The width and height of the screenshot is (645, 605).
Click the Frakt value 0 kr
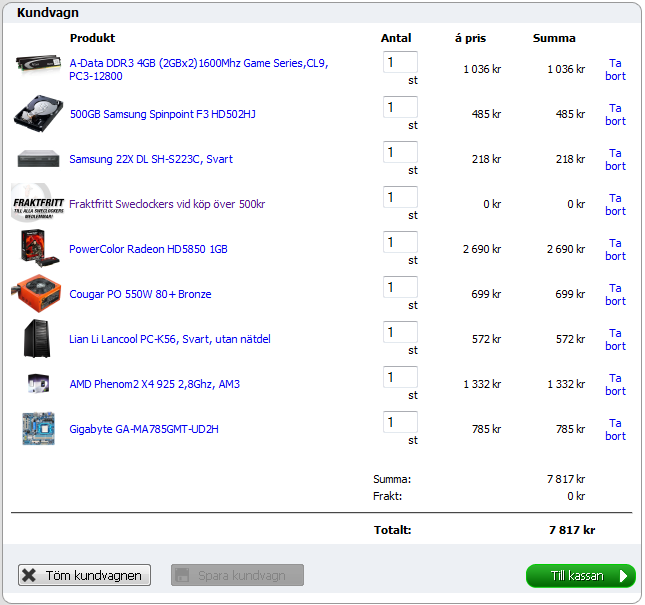(x=576, y=496)
